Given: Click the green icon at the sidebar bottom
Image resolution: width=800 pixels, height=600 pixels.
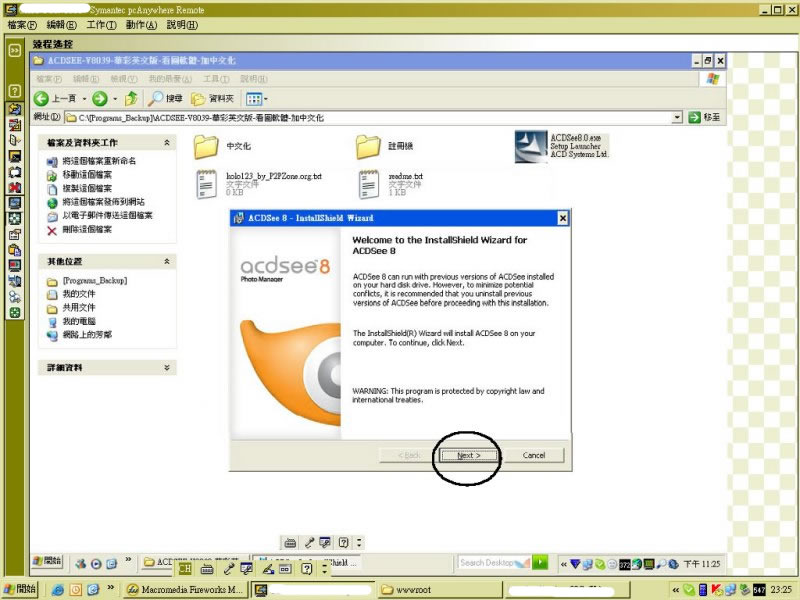Looking at the screenshot, I should [x=15, y=313].
